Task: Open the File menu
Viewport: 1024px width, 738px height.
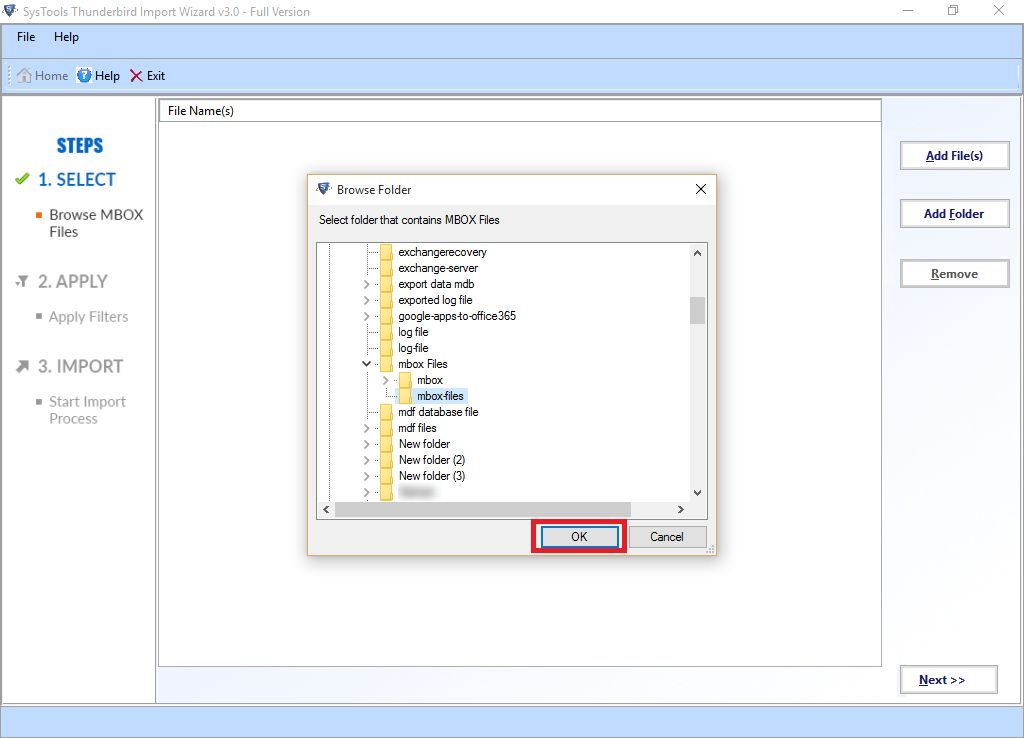Action: 26,37
